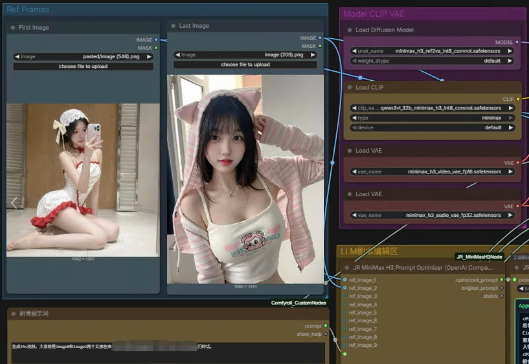Image resolution: width=529 pixels, height=364 pixels.
Task: Click the ref_image_3 input socket
Action: pos(345,296)
